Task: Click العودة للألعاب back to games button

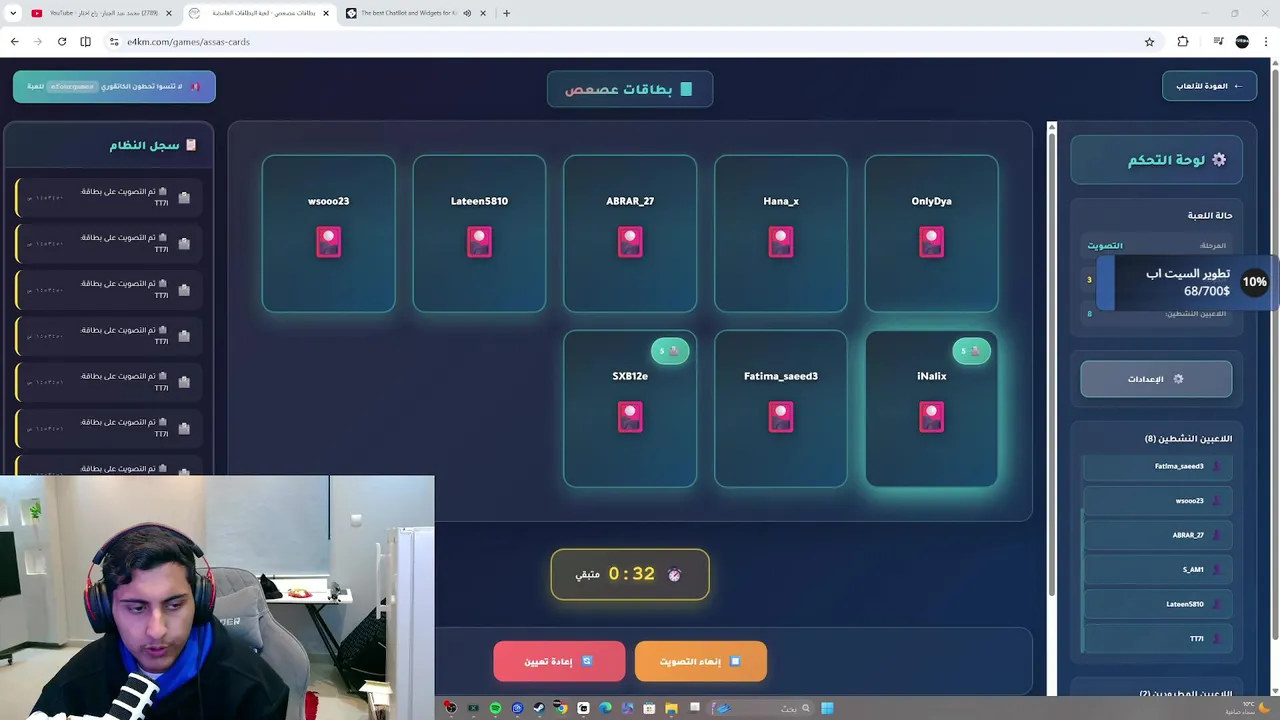Action: coord(1209,86)
